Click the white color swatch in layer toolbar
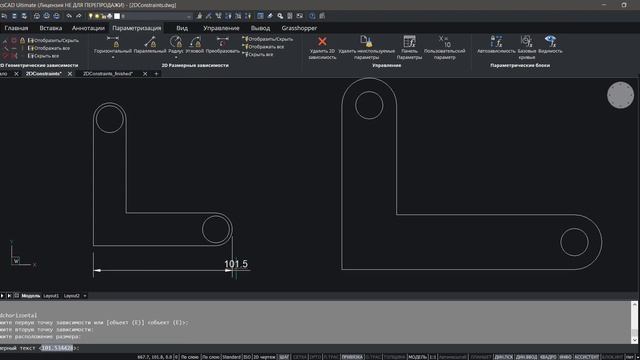Viewport: 640px width, 360px height. point(117,16)
